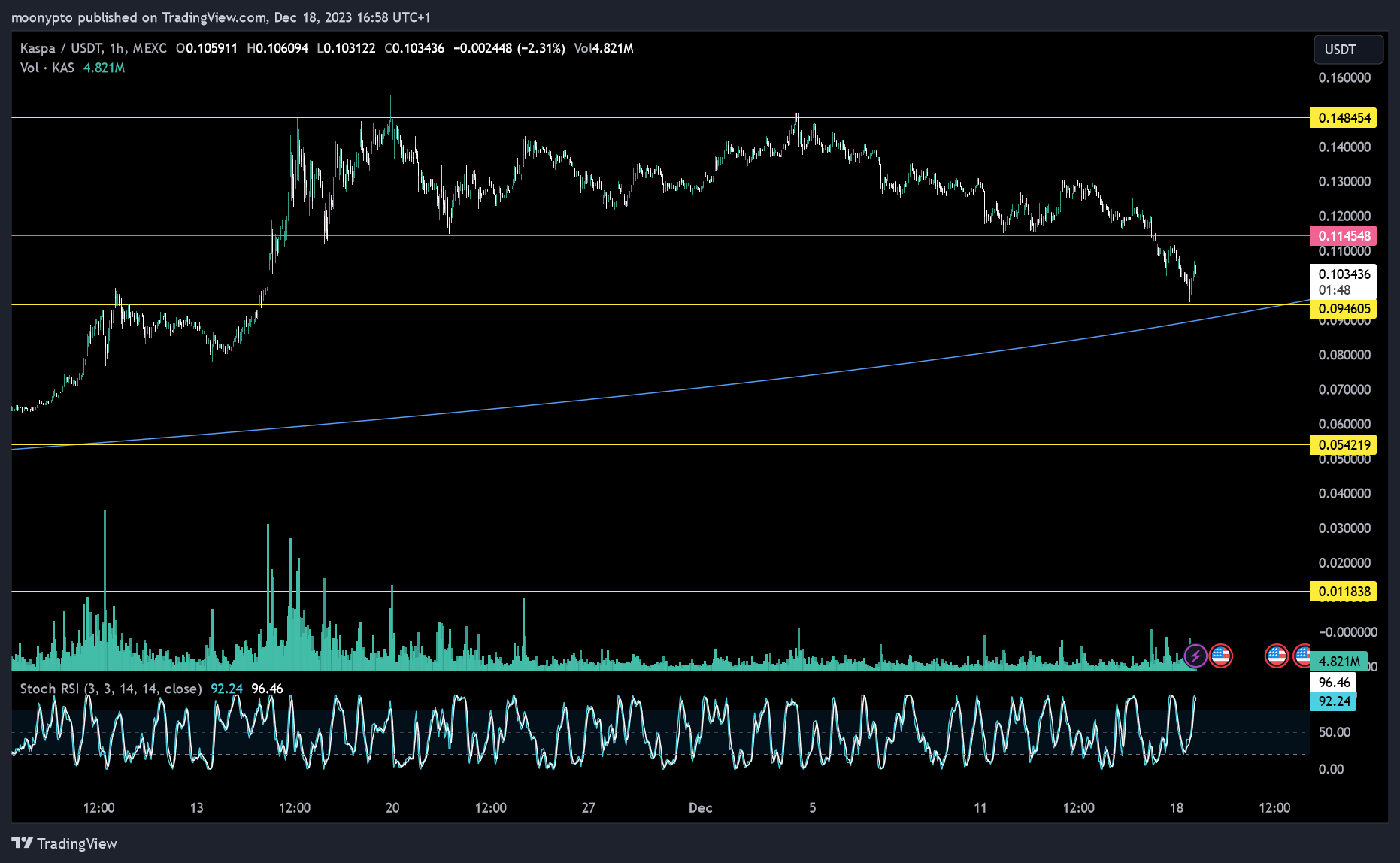The image size is (1400, 863).
Task: Click the 01:48 candle countdown timer
Action: click(x=1334, y=290)
